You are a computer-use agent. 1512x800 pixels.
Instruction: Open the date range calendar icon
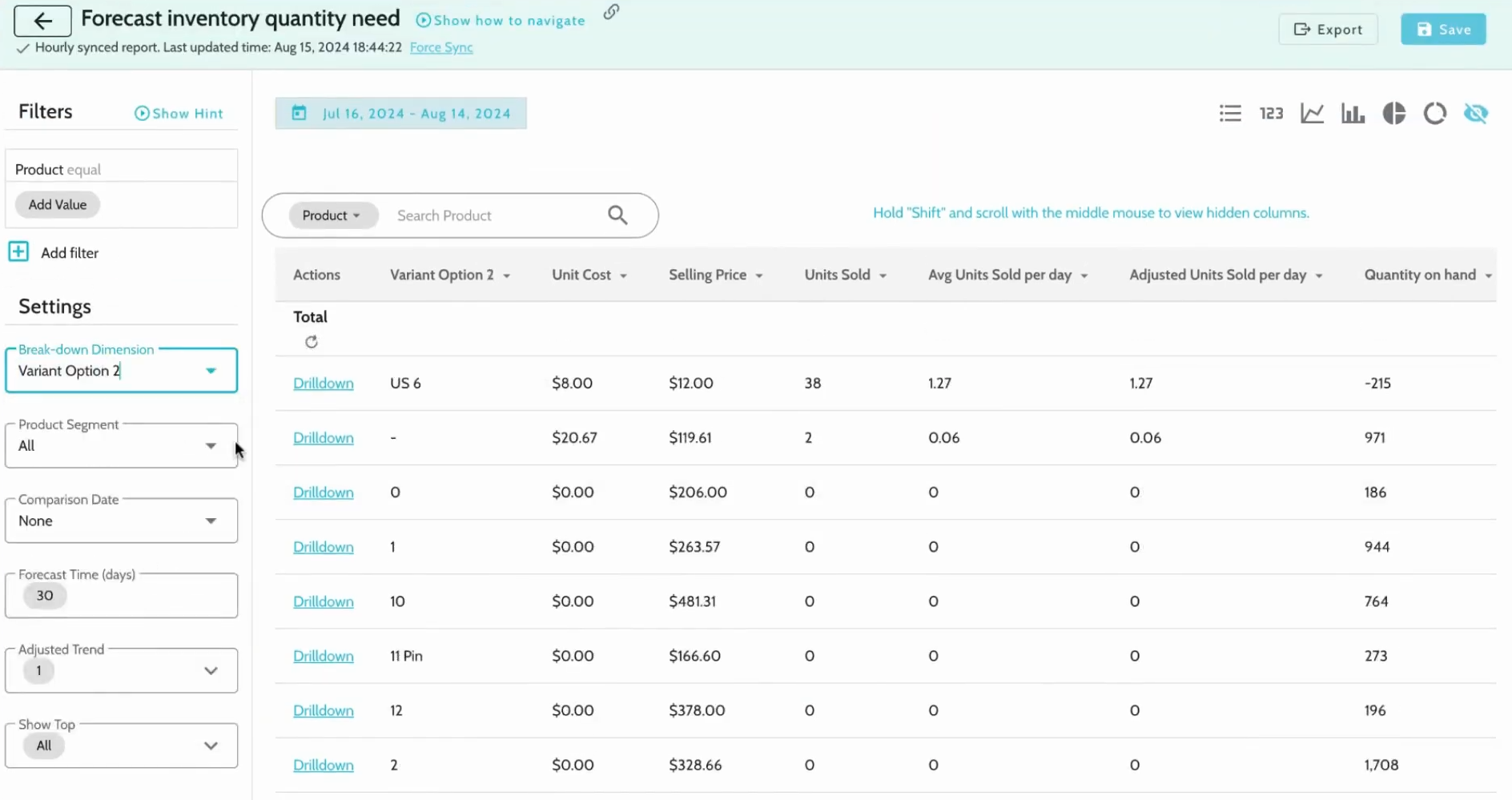pos(299,113)
